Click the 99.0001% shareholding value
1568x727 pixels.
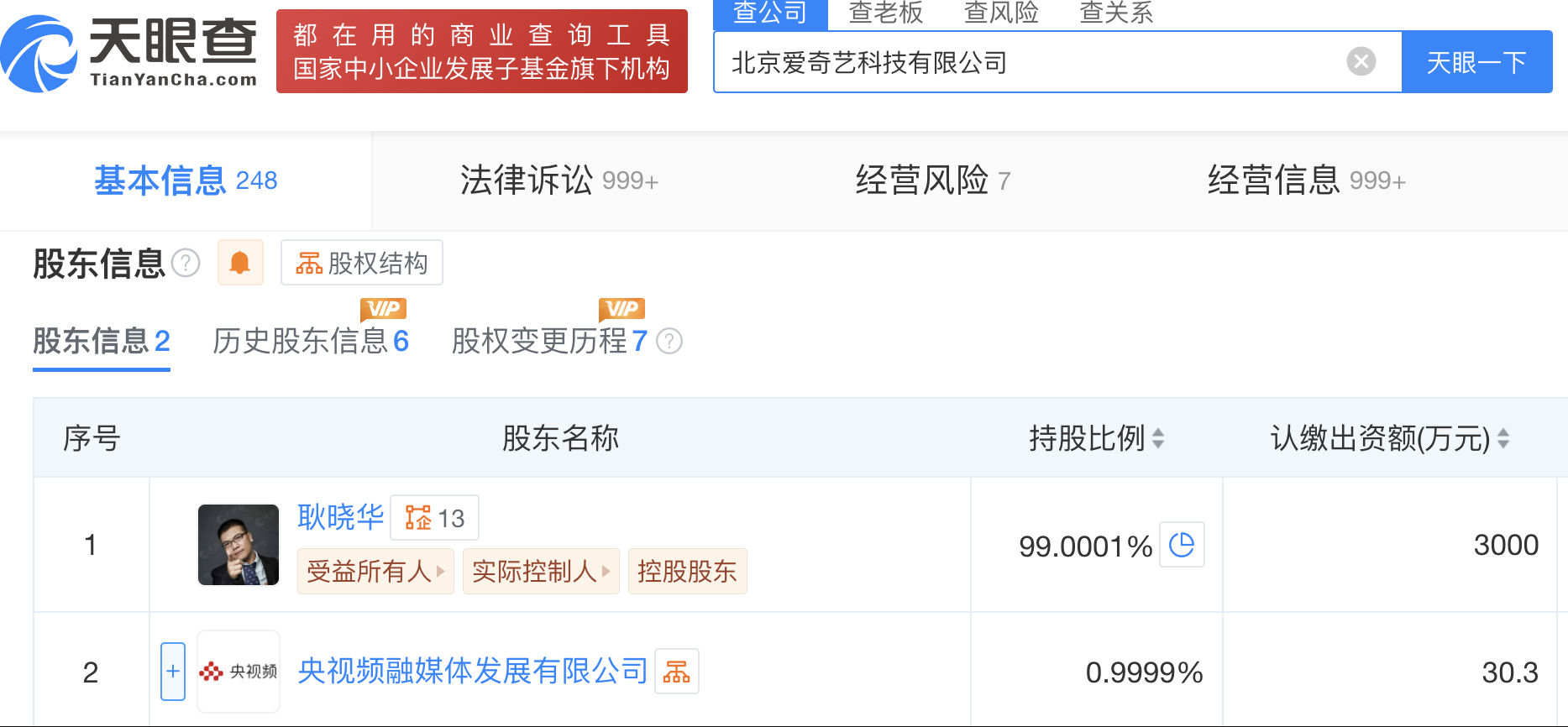point(1085,547)
